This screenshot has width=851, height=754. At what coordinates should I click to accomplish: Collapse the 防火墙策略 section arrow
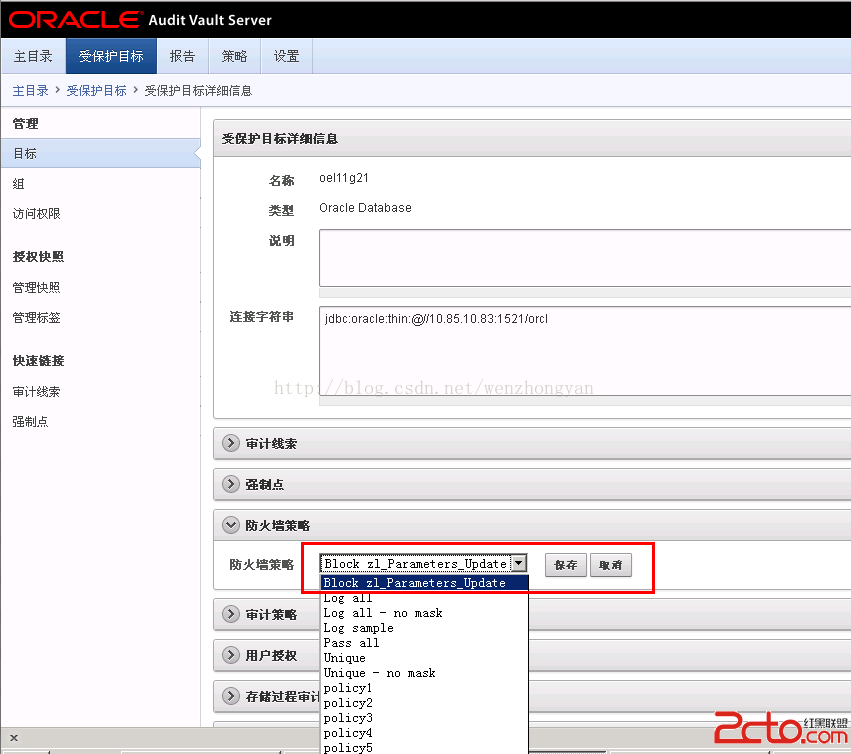(231, 525)
